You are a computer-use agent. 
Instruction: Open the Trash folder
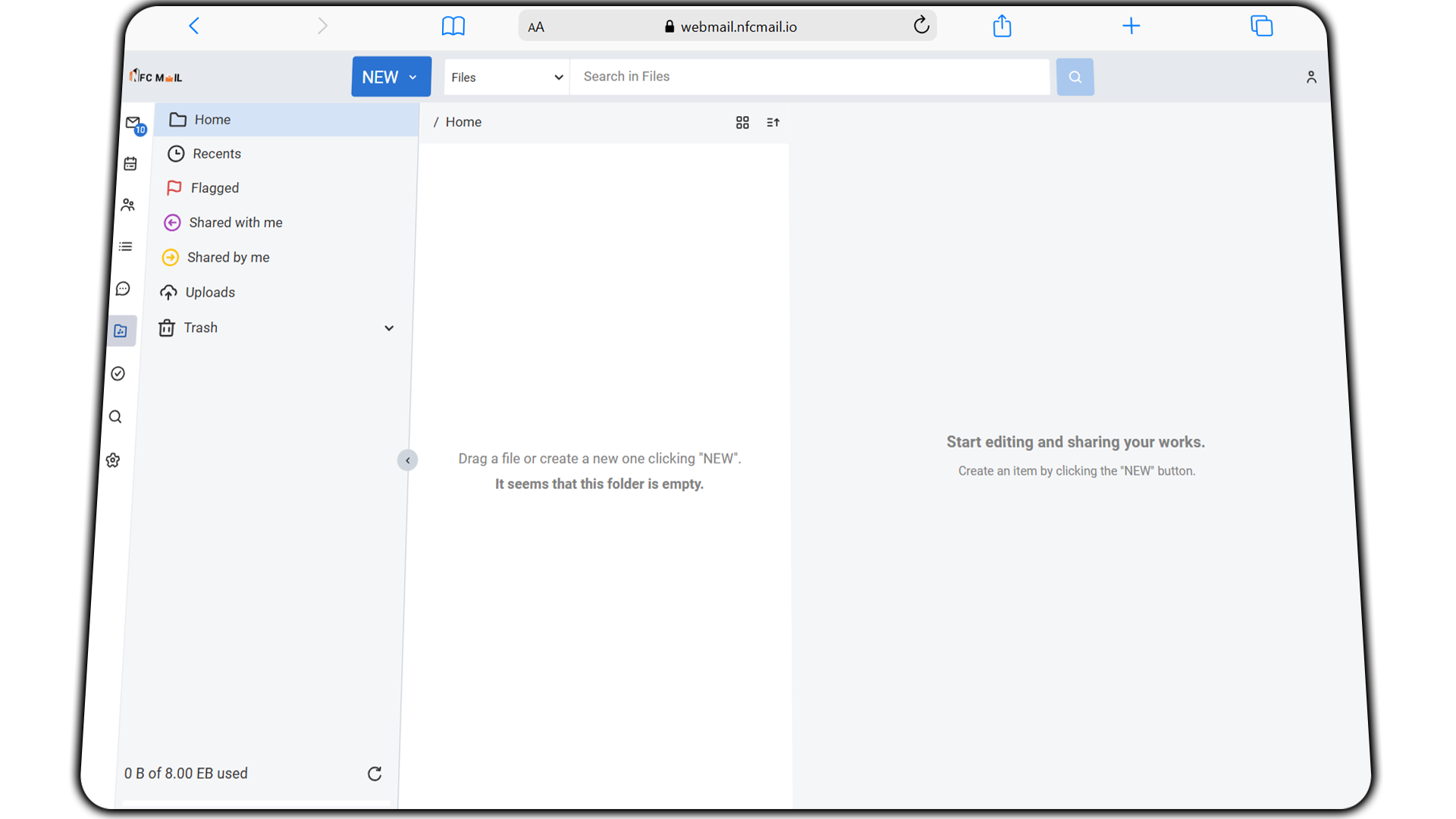(x=200, y=328)
